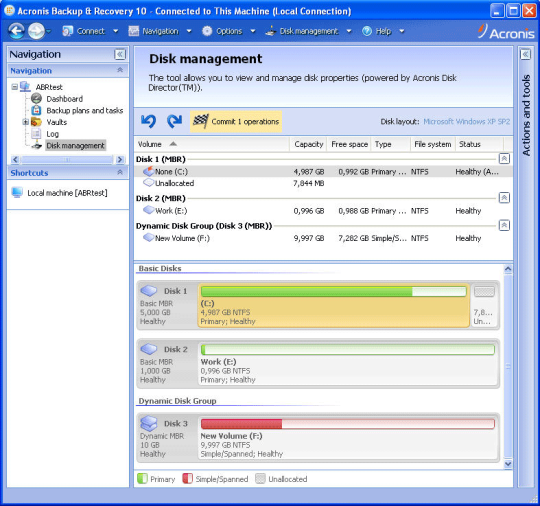Collapse the Dynamic Disk Group list section
Screen dimensions: 540x506
[504, 226]
